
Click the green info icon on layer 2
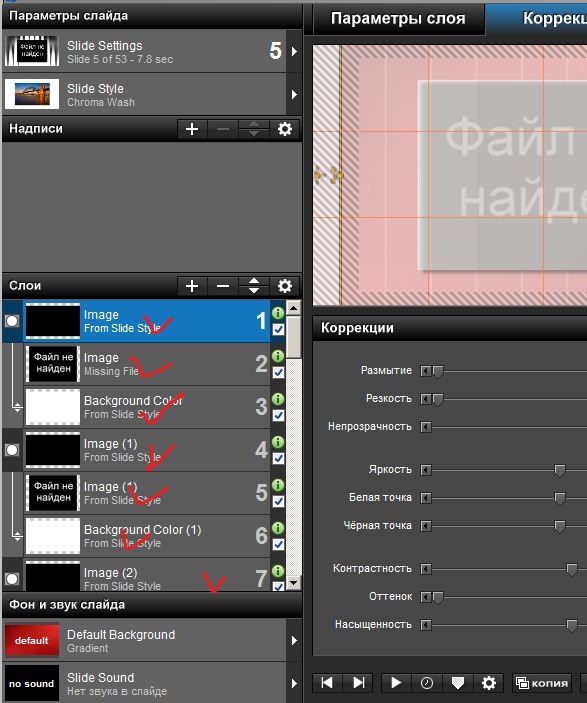pos(278,356)
